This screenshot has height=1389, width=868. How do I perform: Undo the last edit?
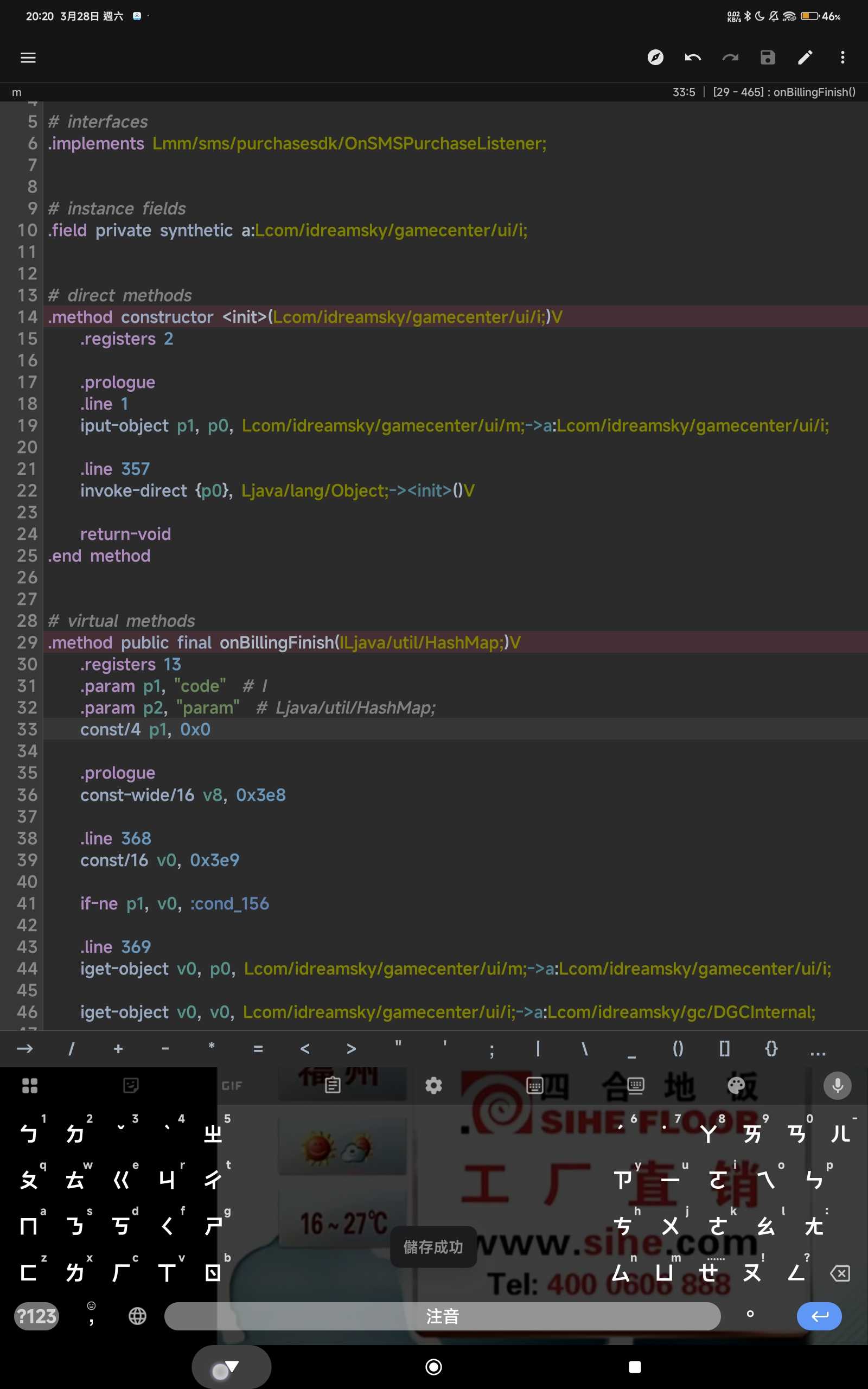pos(692,58)
